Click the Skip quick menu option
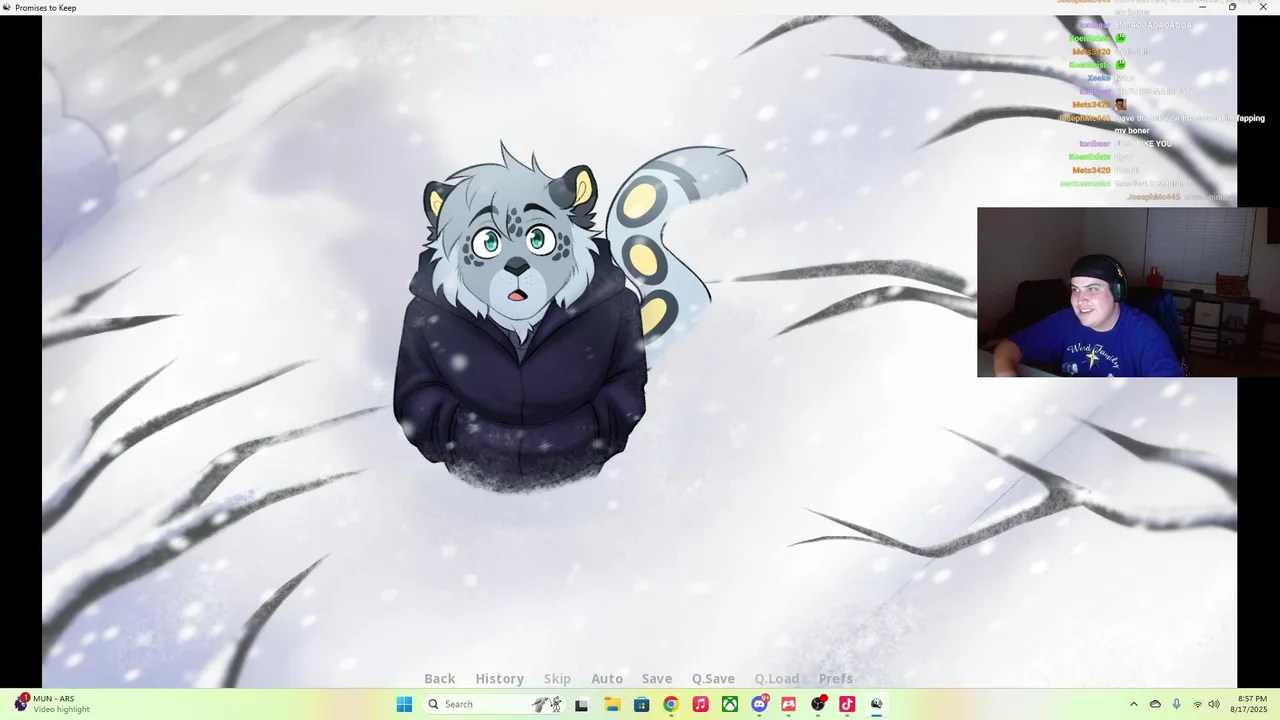Viewport: 1280px width, 720px height. point(557,679)
